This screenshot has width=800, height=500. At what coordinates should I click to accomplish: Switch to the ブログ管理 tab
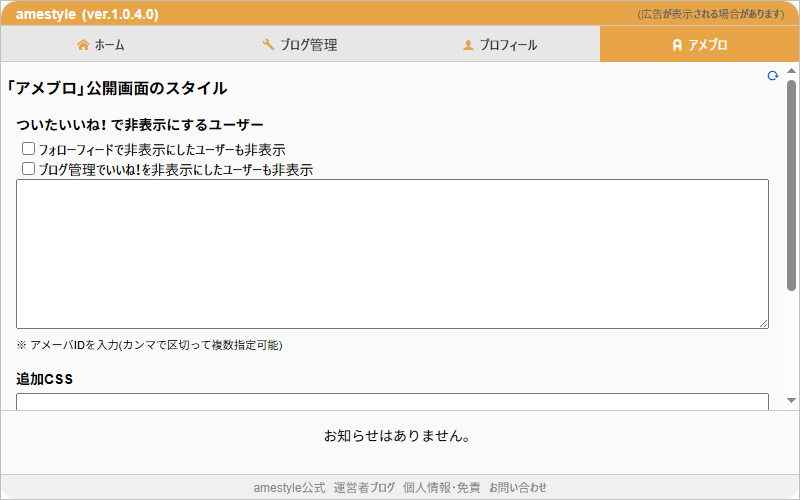pyautogui.click(x=300, y=45)
